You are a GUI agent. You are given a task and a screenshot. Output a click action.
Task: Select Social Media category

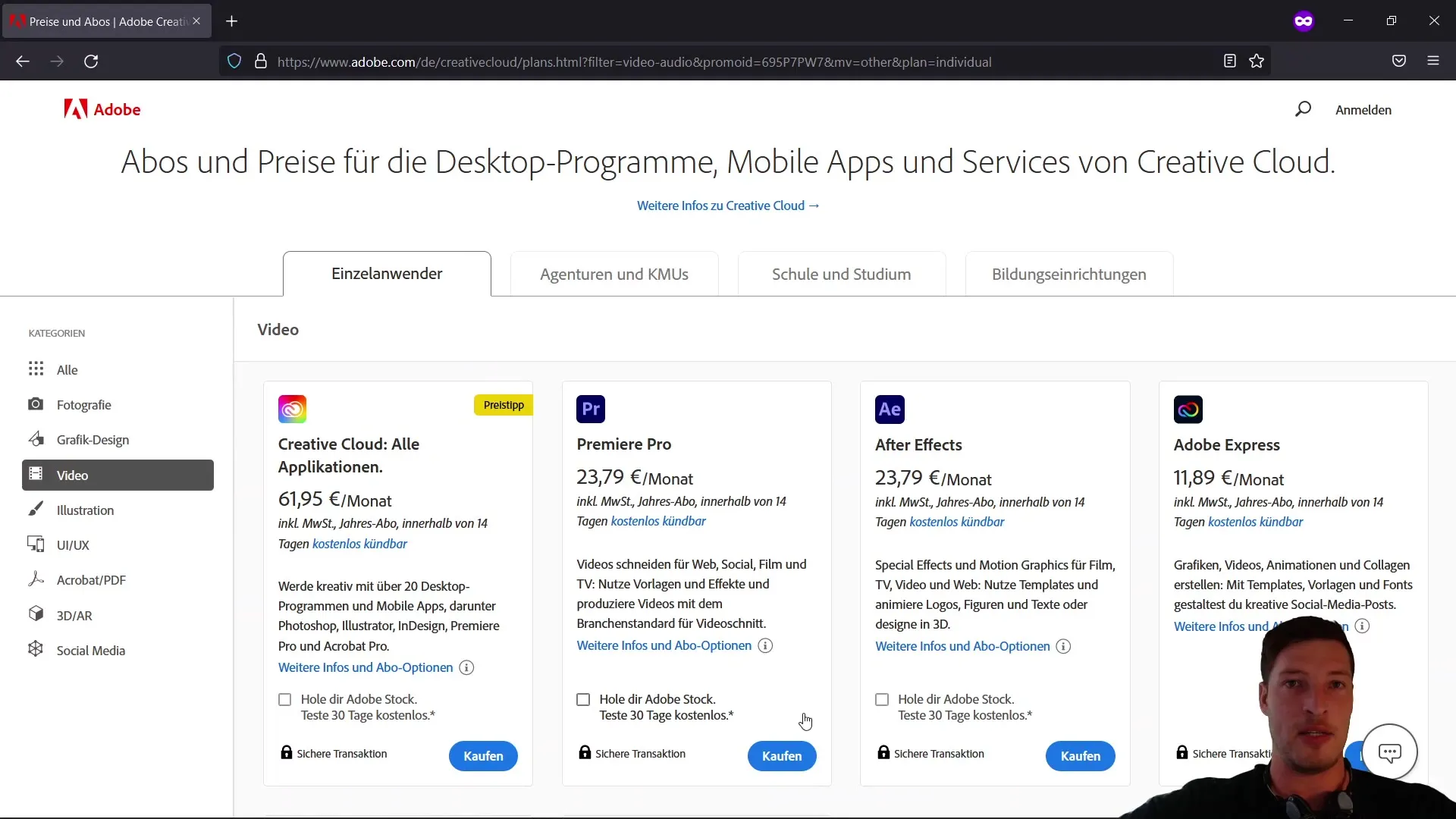pos(118,651)
